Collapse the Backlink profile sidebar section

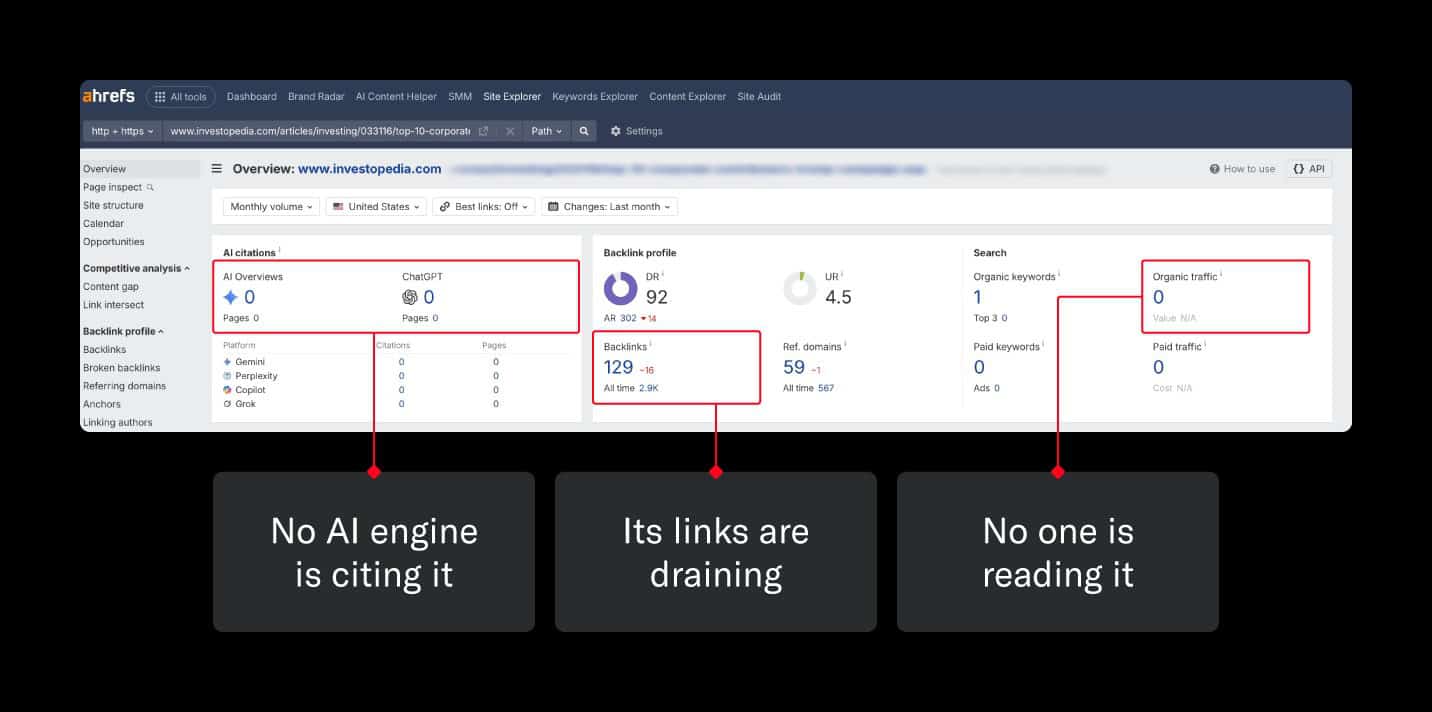pyautogui.click(x=124, y=331)
